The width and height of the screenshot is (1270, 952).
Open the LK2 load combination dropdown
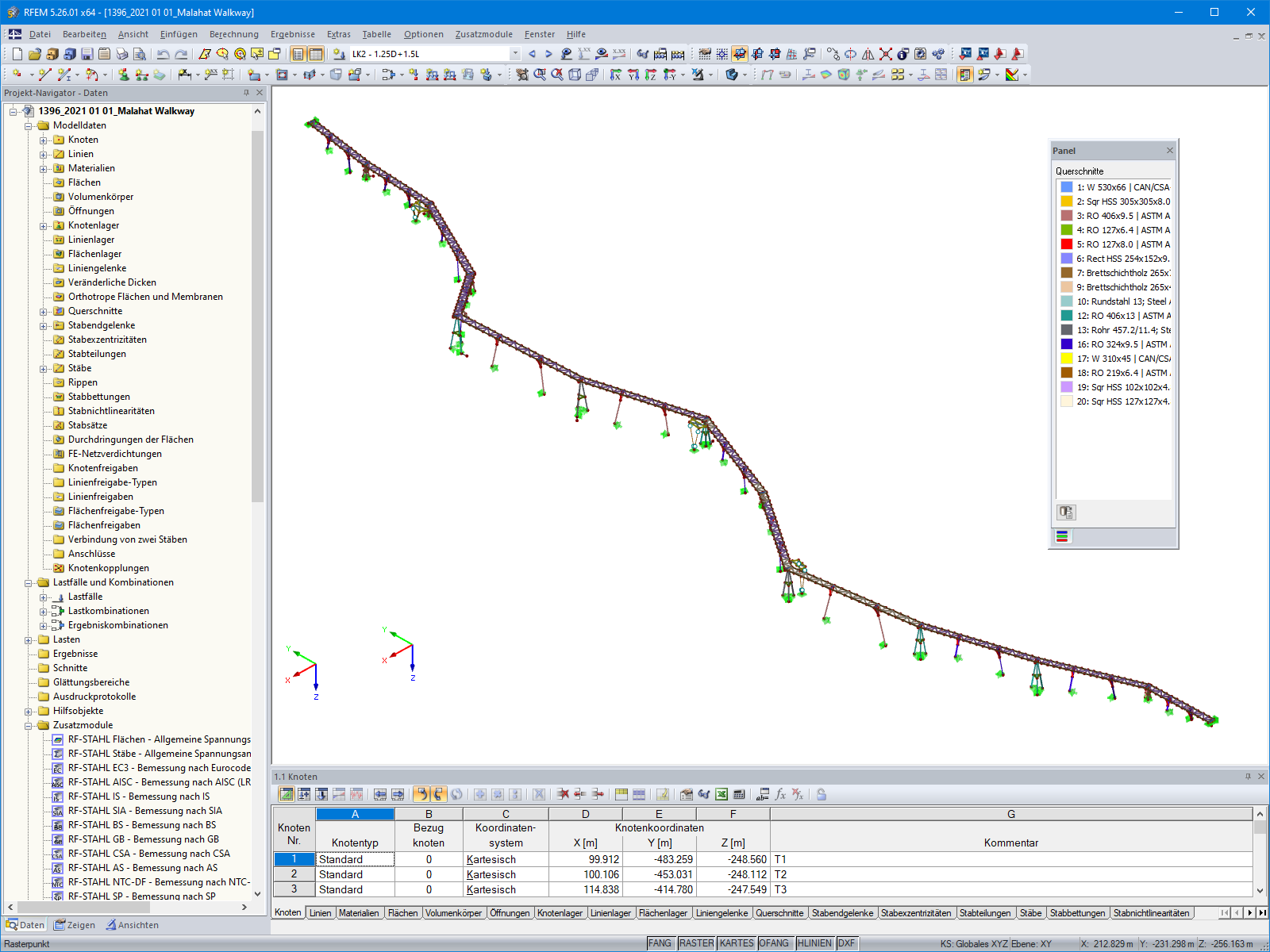click(514, 53)
